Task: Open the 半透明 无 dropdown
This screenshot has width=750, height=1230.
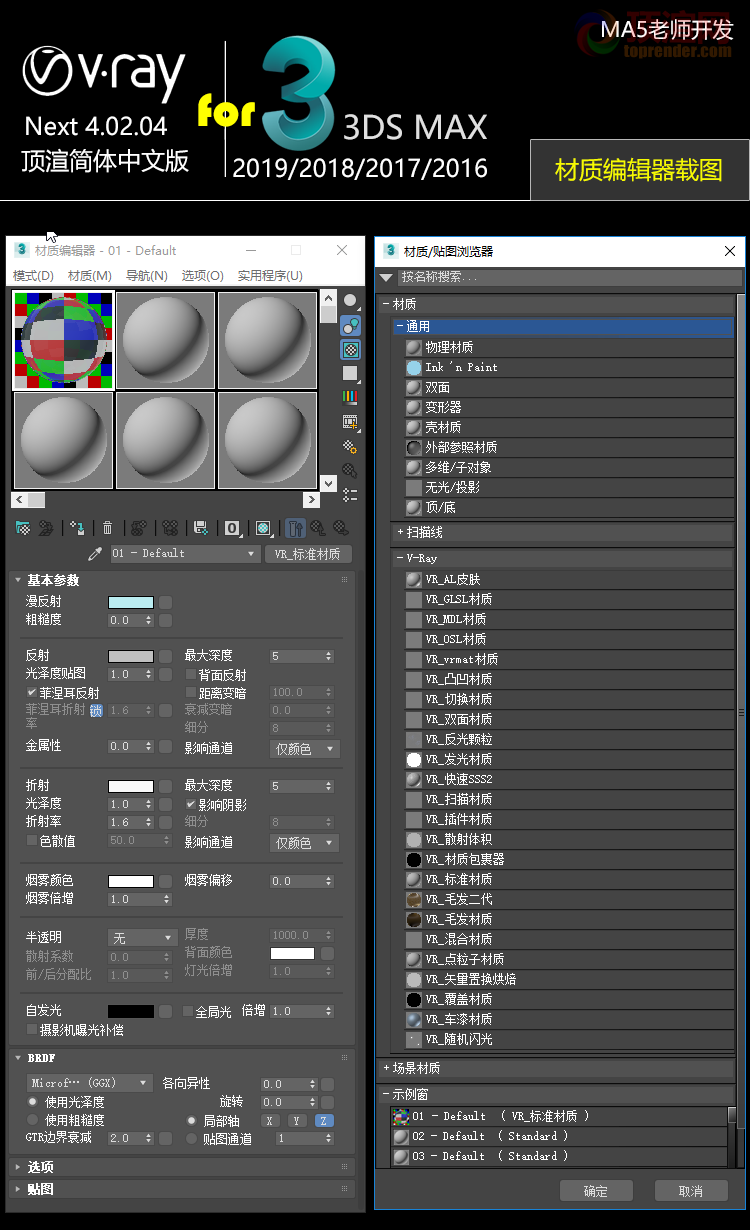Action: (x=142, y=938)
